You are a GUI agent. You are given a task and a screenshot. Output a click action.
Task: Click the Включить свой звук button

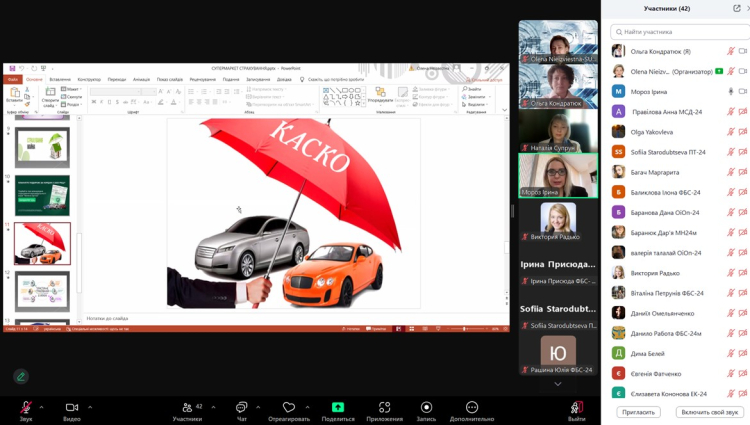click(x=709, y=412)
